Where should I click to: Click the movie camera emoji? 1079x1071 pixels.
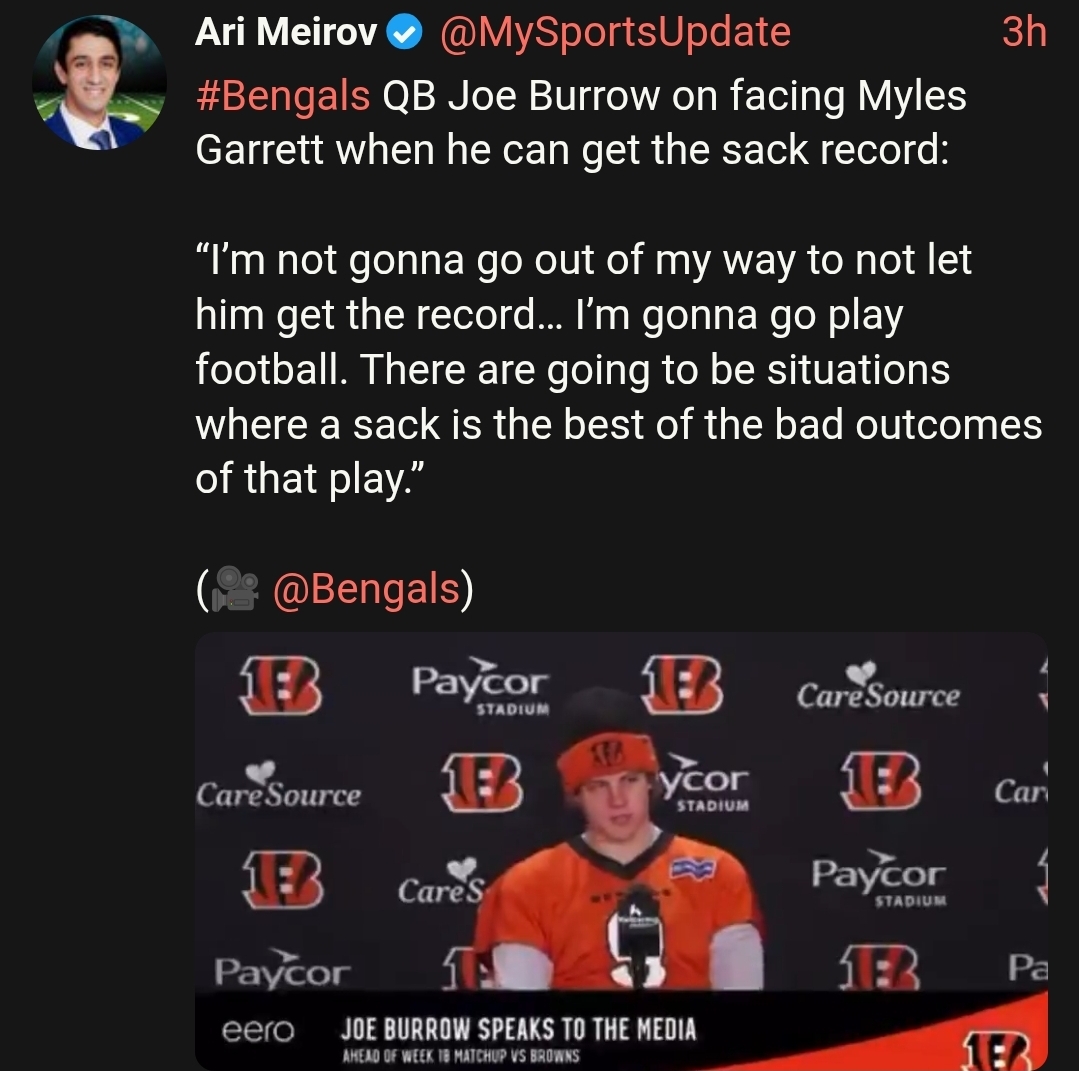235,589
